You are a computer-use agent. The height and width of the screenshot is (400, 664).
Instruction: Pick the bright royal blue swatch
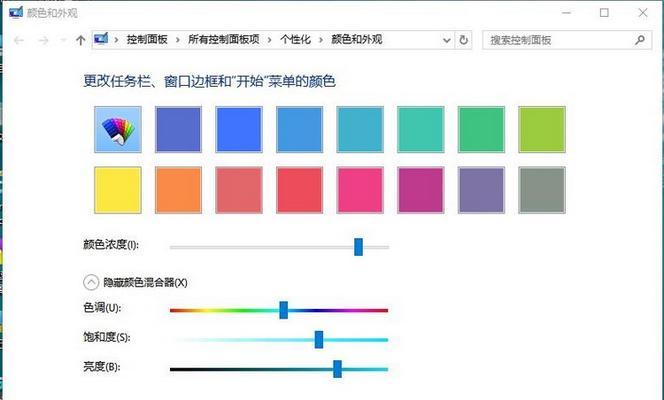point(239,130)
